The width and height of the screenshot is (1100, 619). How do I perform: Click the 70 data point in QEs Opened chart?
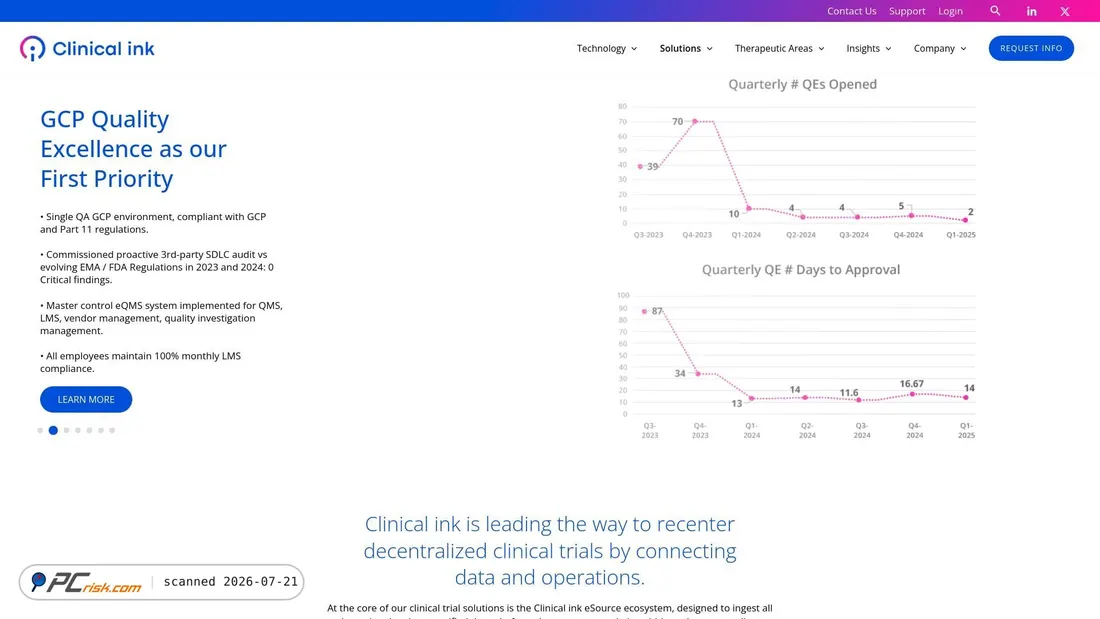pyautogui.click(x=695, y=121)
